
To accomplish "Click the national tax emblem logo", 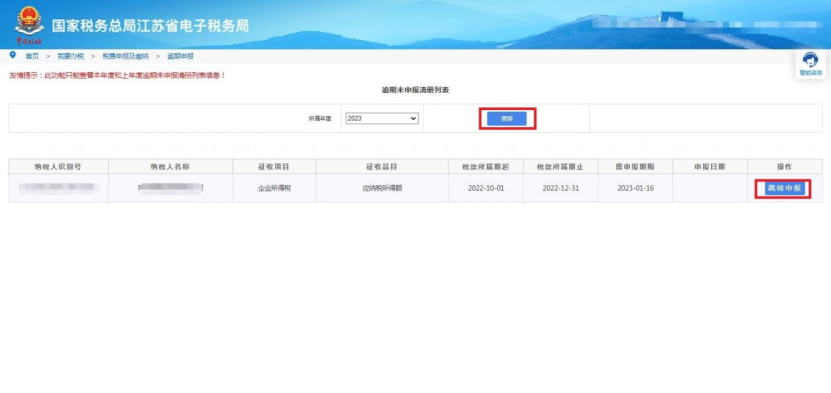I will tap(29, 24).
